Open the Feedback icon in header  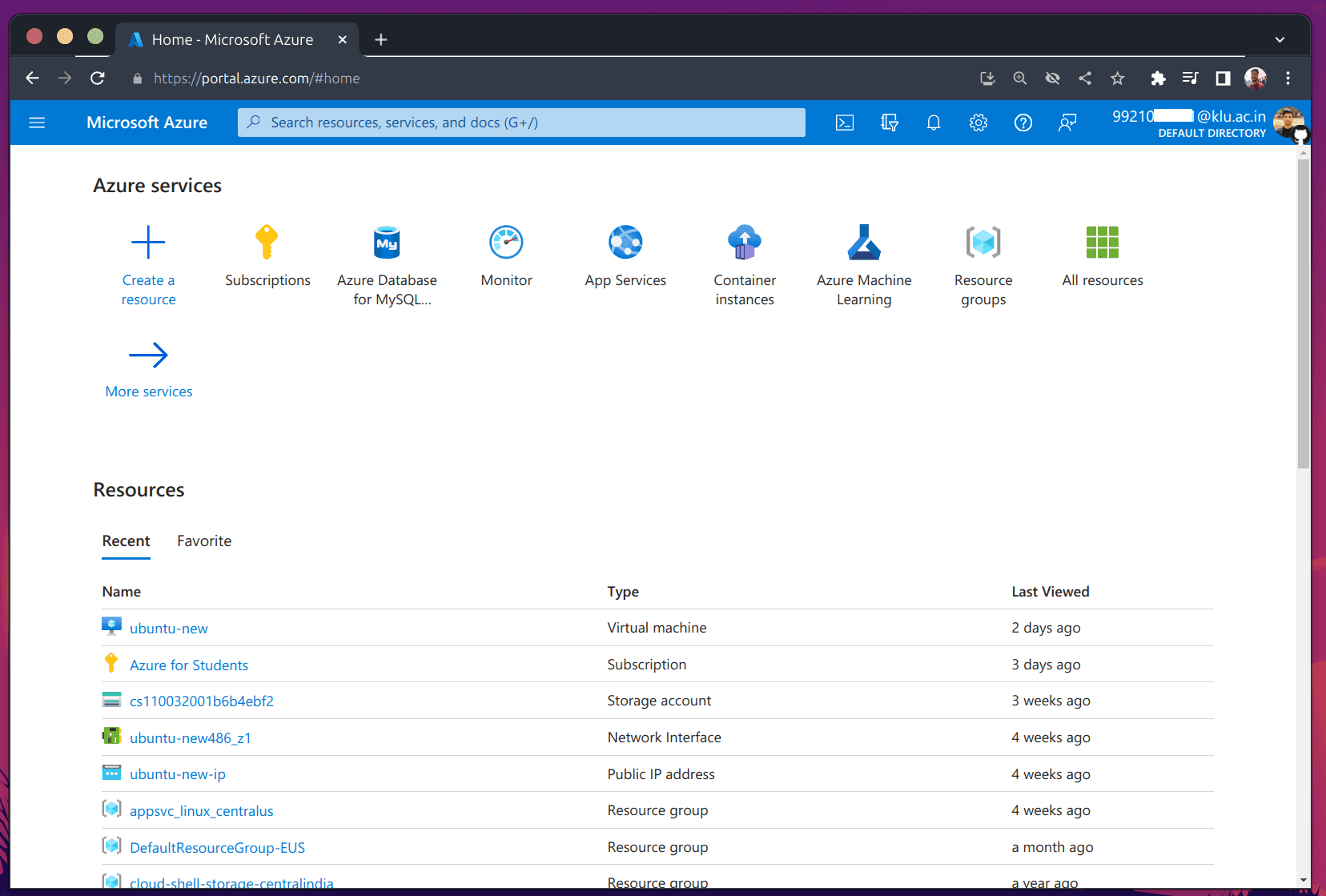[x=1067, y=123]
